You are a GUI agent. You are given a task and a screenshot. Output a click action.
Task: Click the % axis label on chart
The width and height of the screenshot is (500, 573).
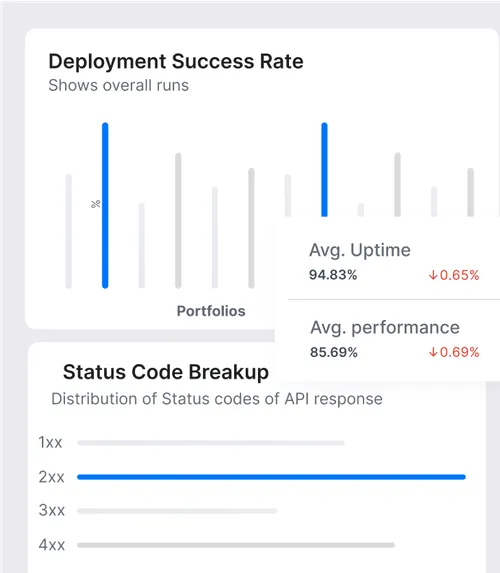click(x=95, y=204)
